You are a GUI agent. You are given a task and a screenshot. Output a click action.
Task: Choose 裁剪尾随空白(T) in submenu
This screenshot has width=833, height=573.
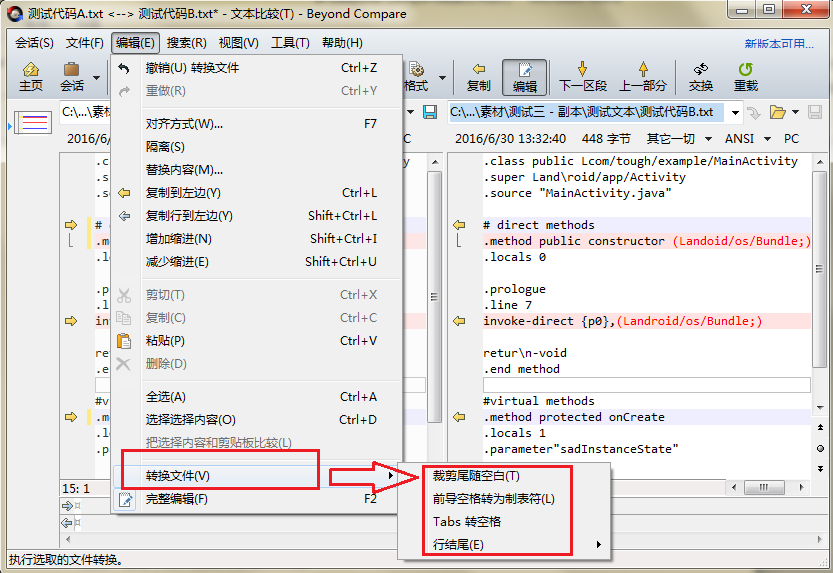tap(504, 476)
